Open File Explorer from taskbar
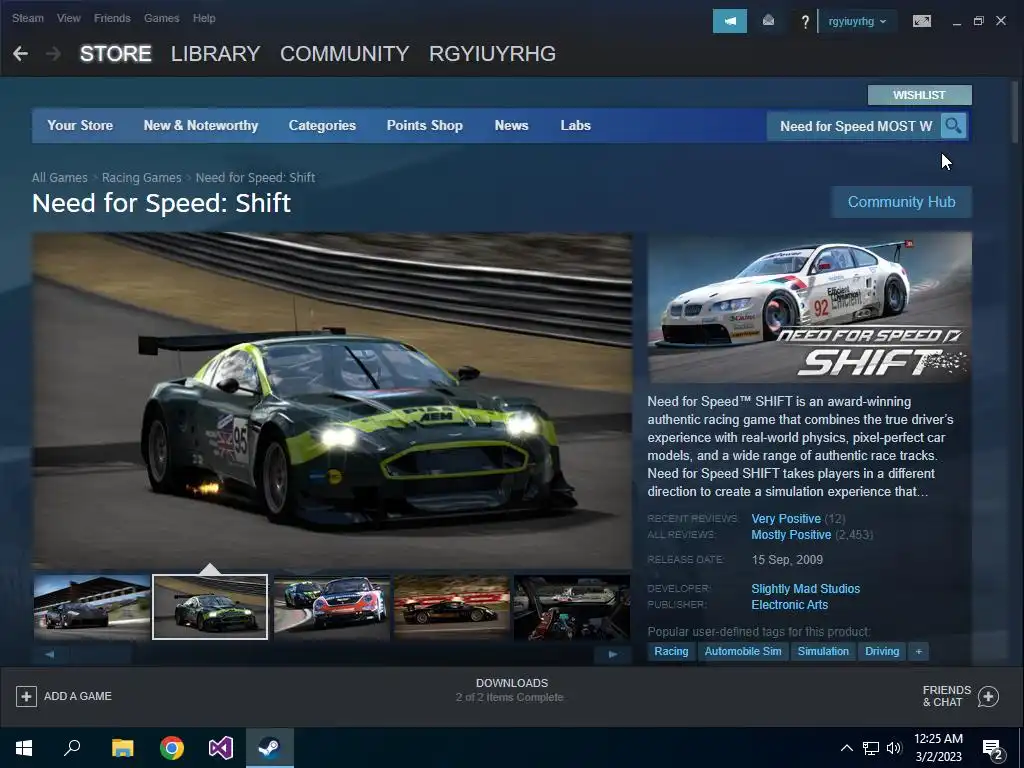The width and height of the screenshot is (1024, 768). coord(122,748)
